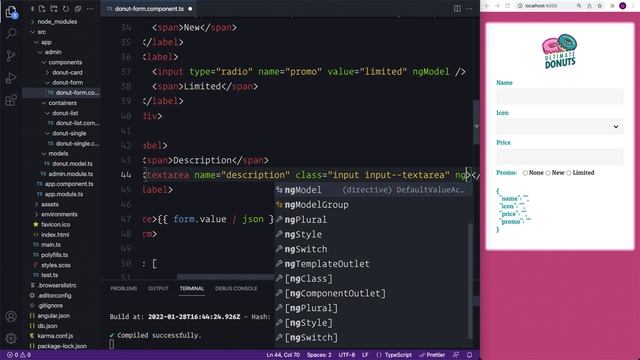
Task: Click New Folder icon in explorer header
Action: pyautogui.click(x=53, y=9)
